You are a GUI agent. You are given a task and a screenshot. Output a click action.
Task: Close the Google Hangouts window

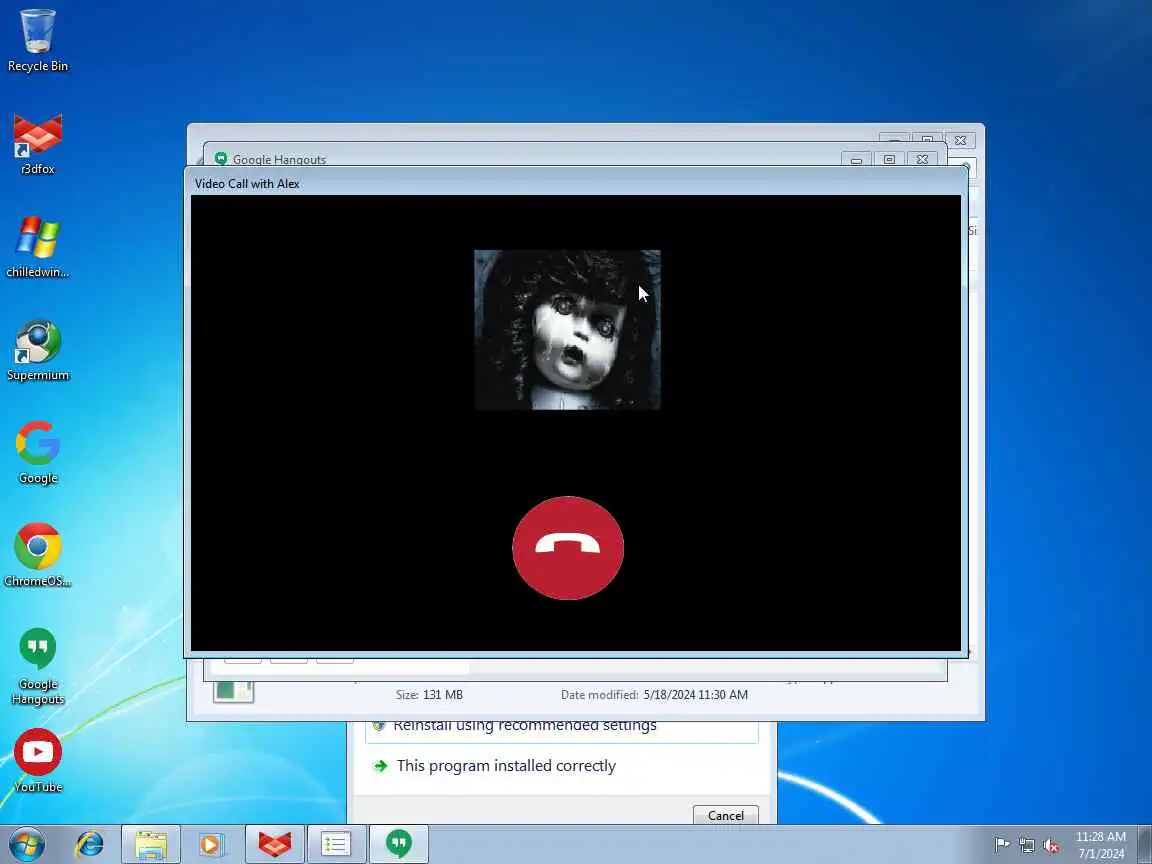coord(922,159)
